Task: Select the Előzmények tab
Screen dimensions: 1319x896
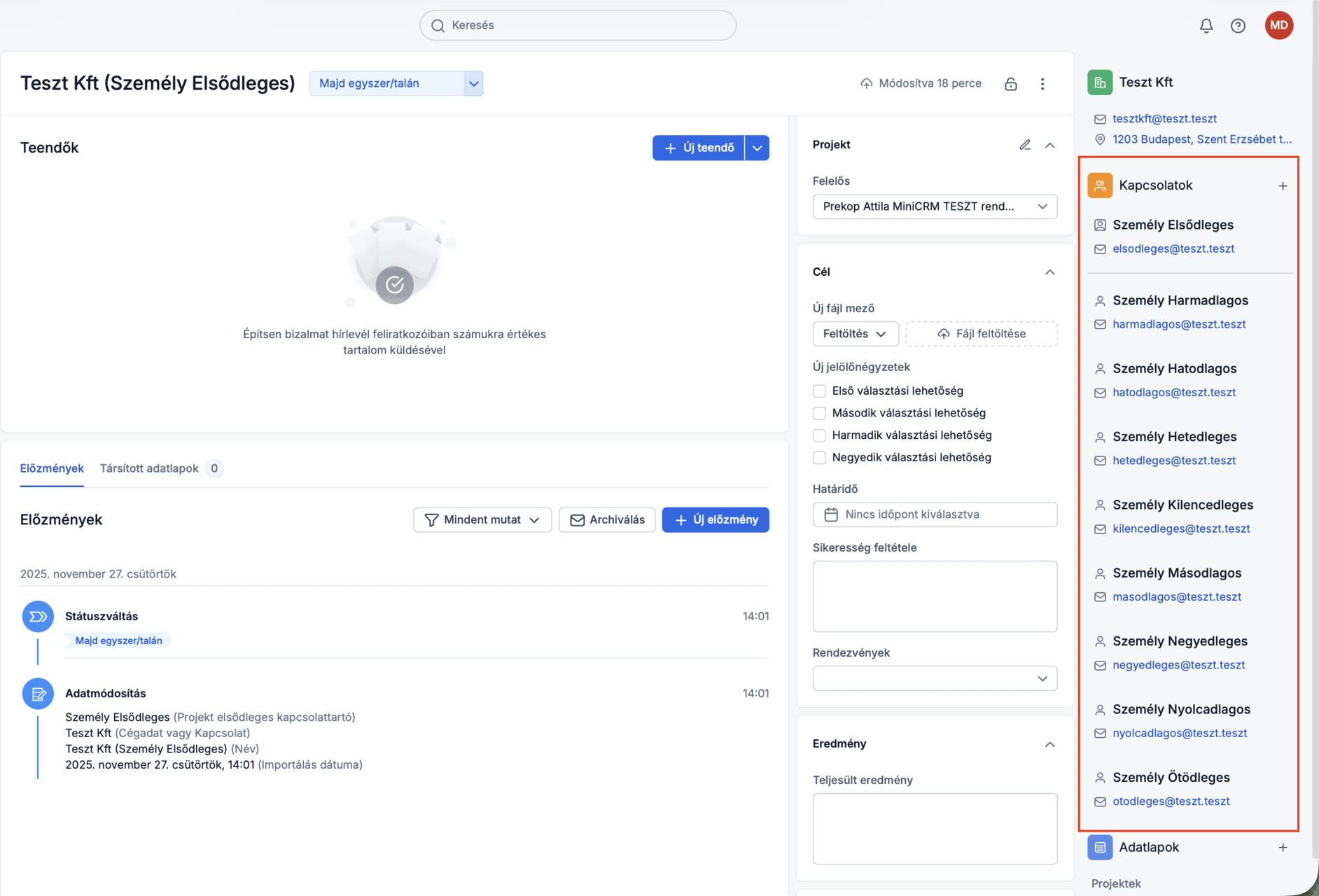Action: click(x=52, y=468)
